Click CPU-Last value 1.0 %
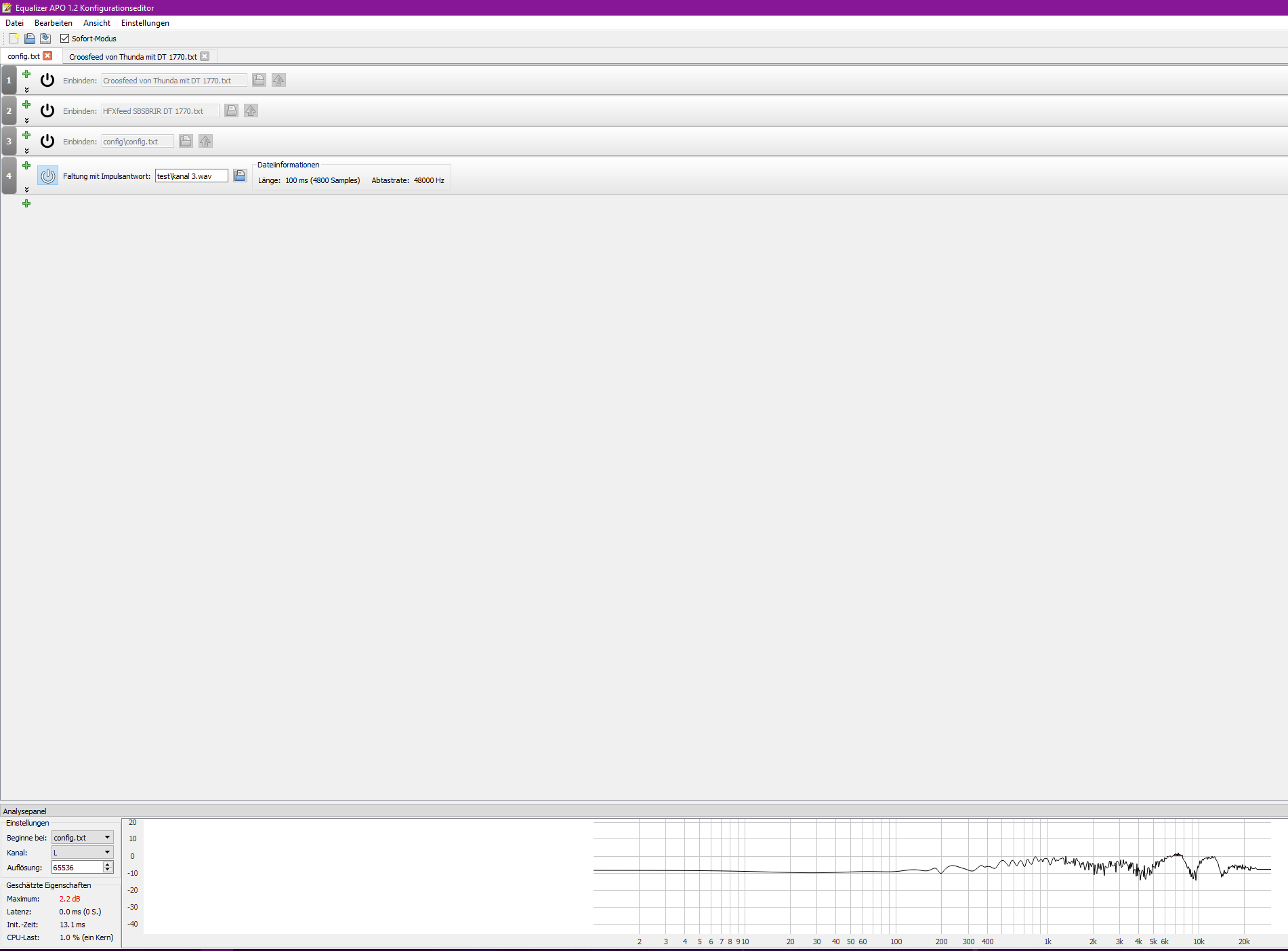 [87, 937]
